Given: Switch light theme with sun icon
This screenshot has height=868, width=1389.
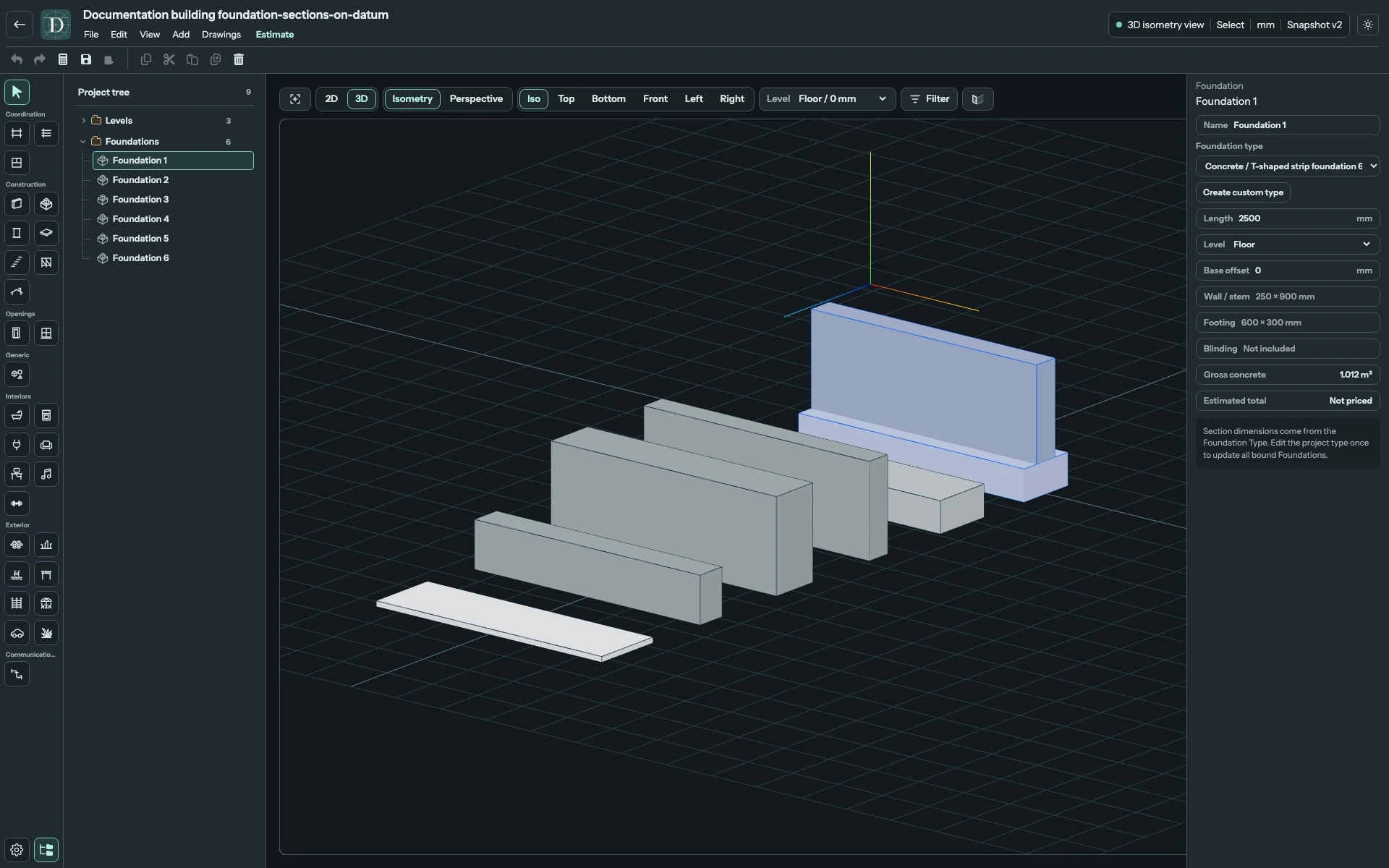Looking at the screenshot, I should click(1367, 25).
